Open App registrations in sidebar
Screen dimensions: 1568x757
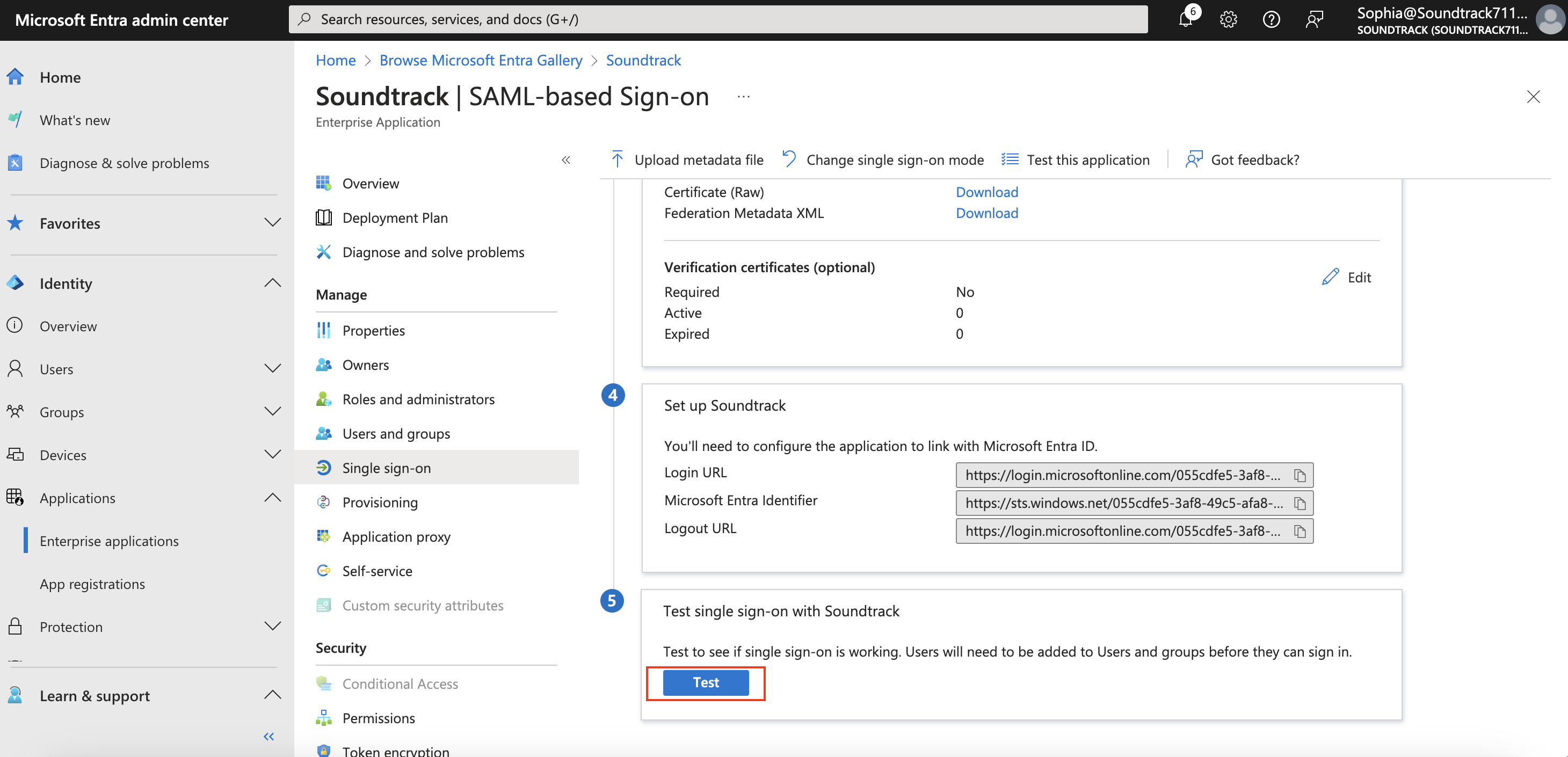(x=92, y=584)
